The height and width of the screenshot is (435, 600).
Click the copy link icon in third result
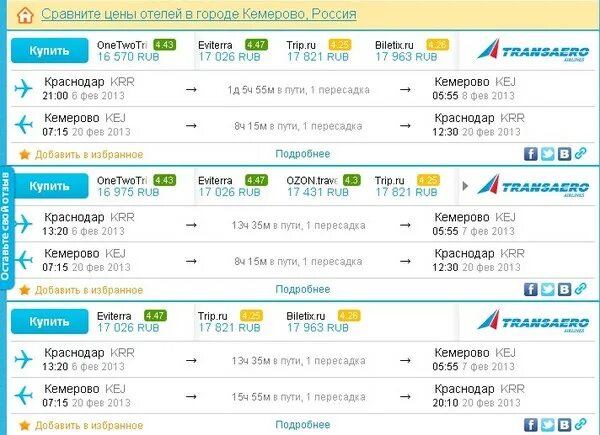pos(580,424)
